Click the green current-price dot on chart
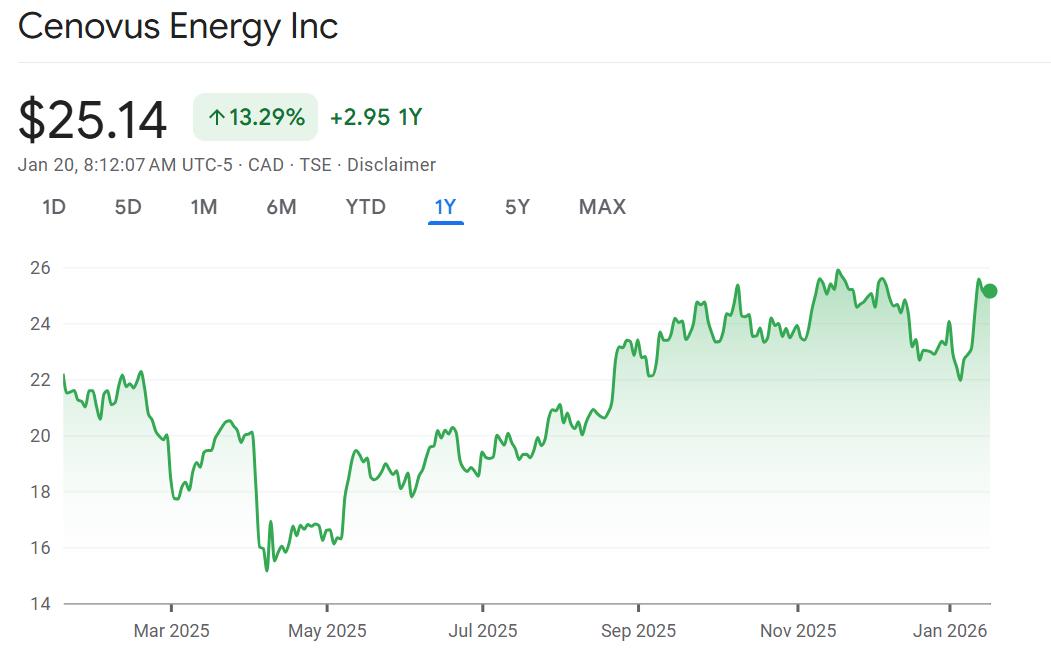Image resolution: width=1051 pixels, height=667 pixels. pyautogui.click(x=990, y=291)
